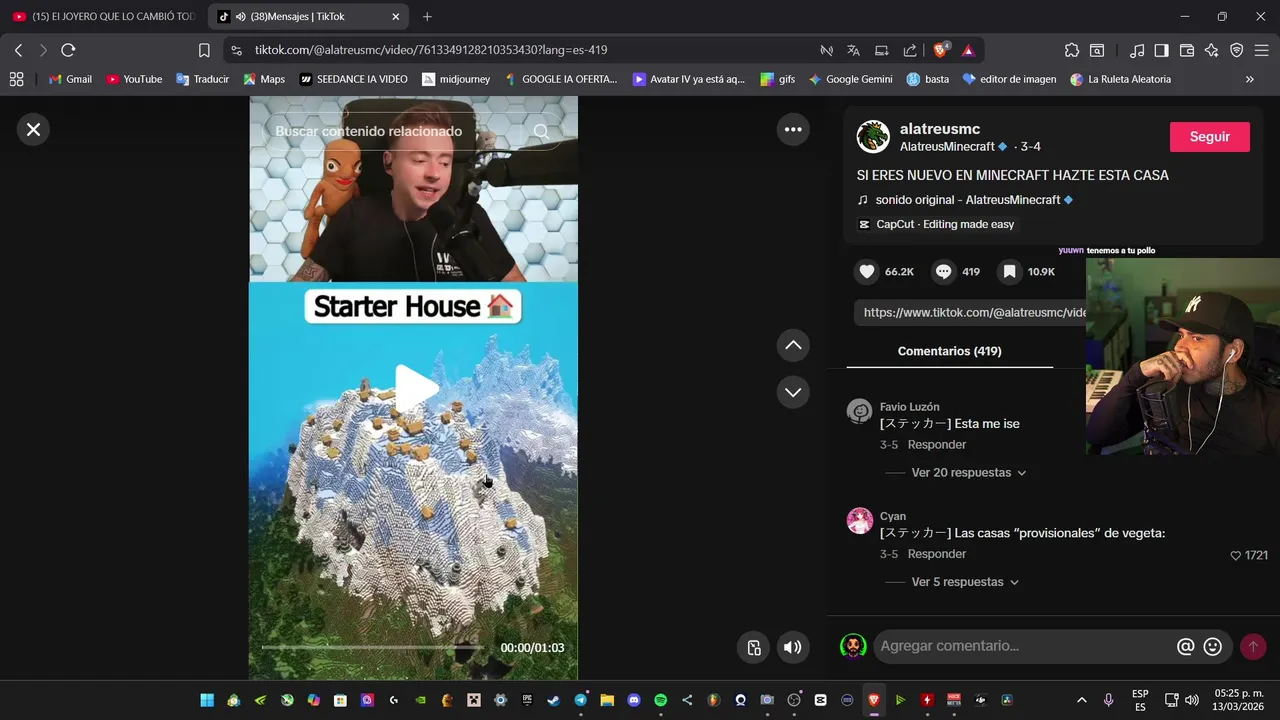Open Favio Luzón's profile avatar

(x=859, y=411)
